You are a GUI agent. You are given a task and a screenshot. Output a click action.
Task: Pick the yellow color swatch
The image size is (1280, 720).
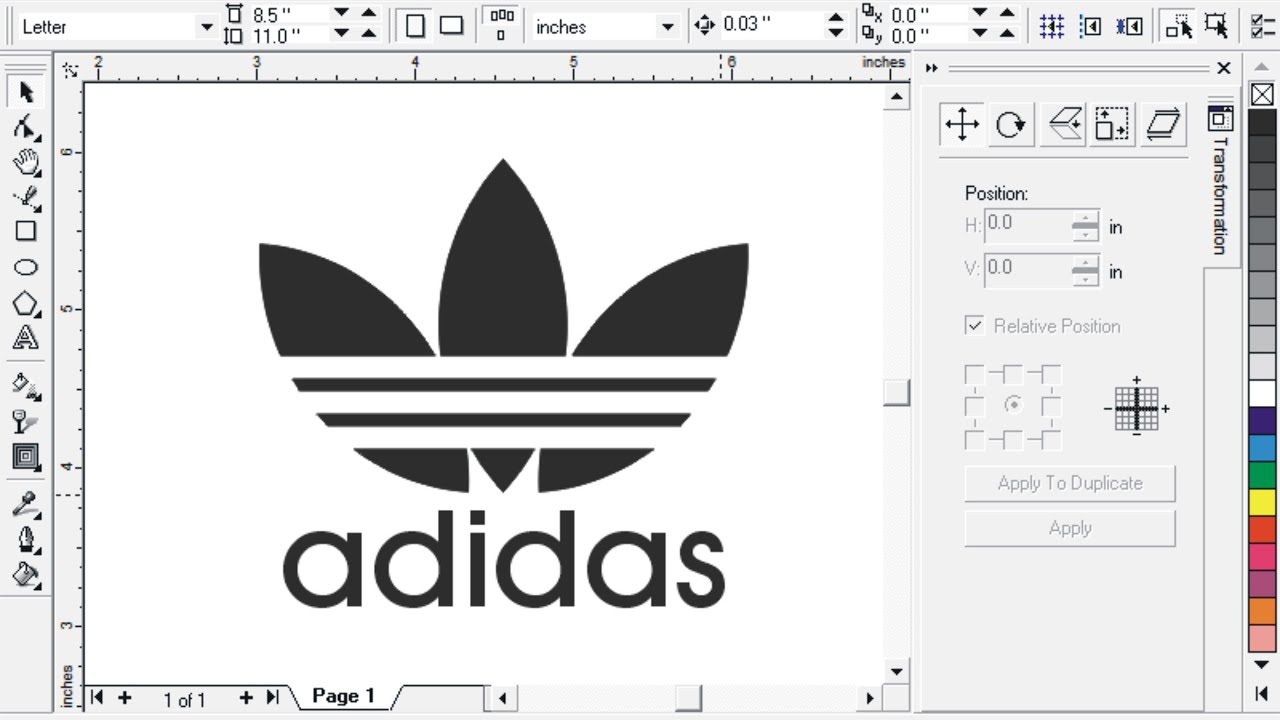[x=1262, y=502]
